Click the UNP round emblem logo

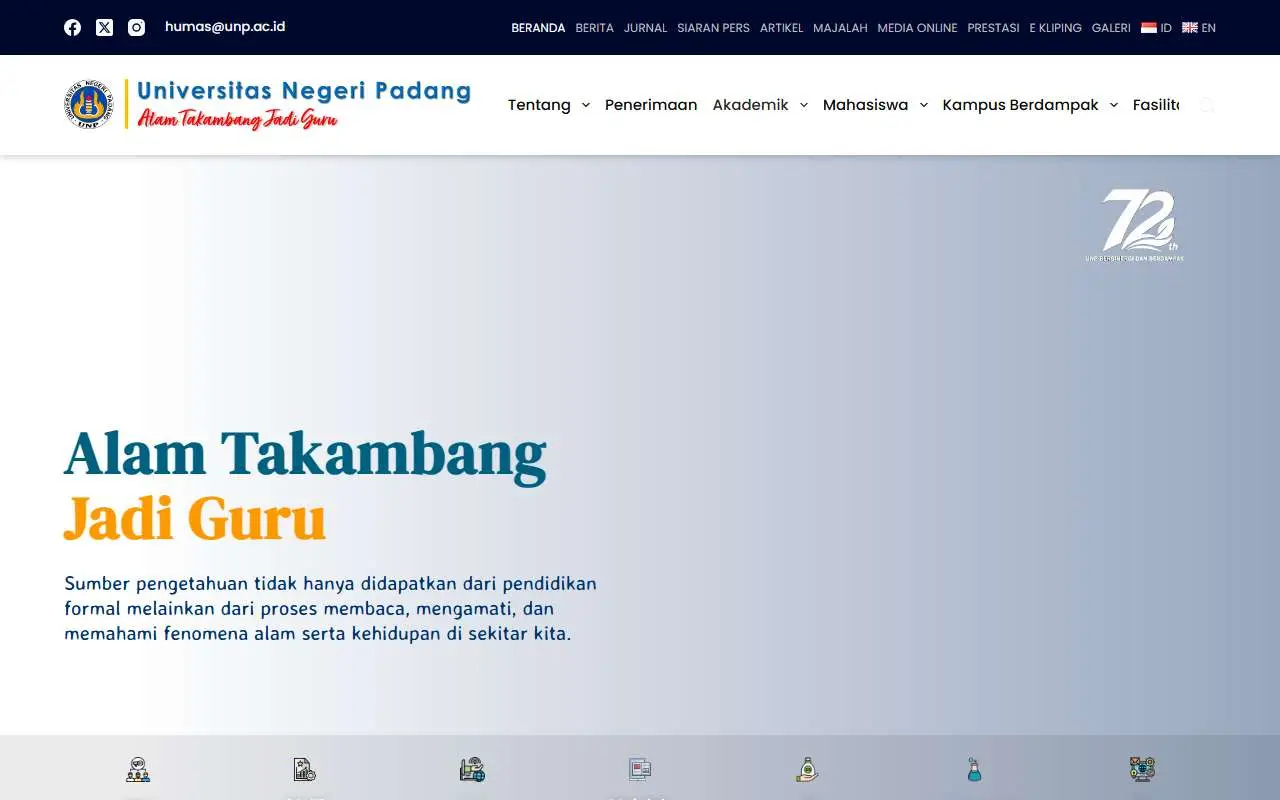[x=88, y=104]
